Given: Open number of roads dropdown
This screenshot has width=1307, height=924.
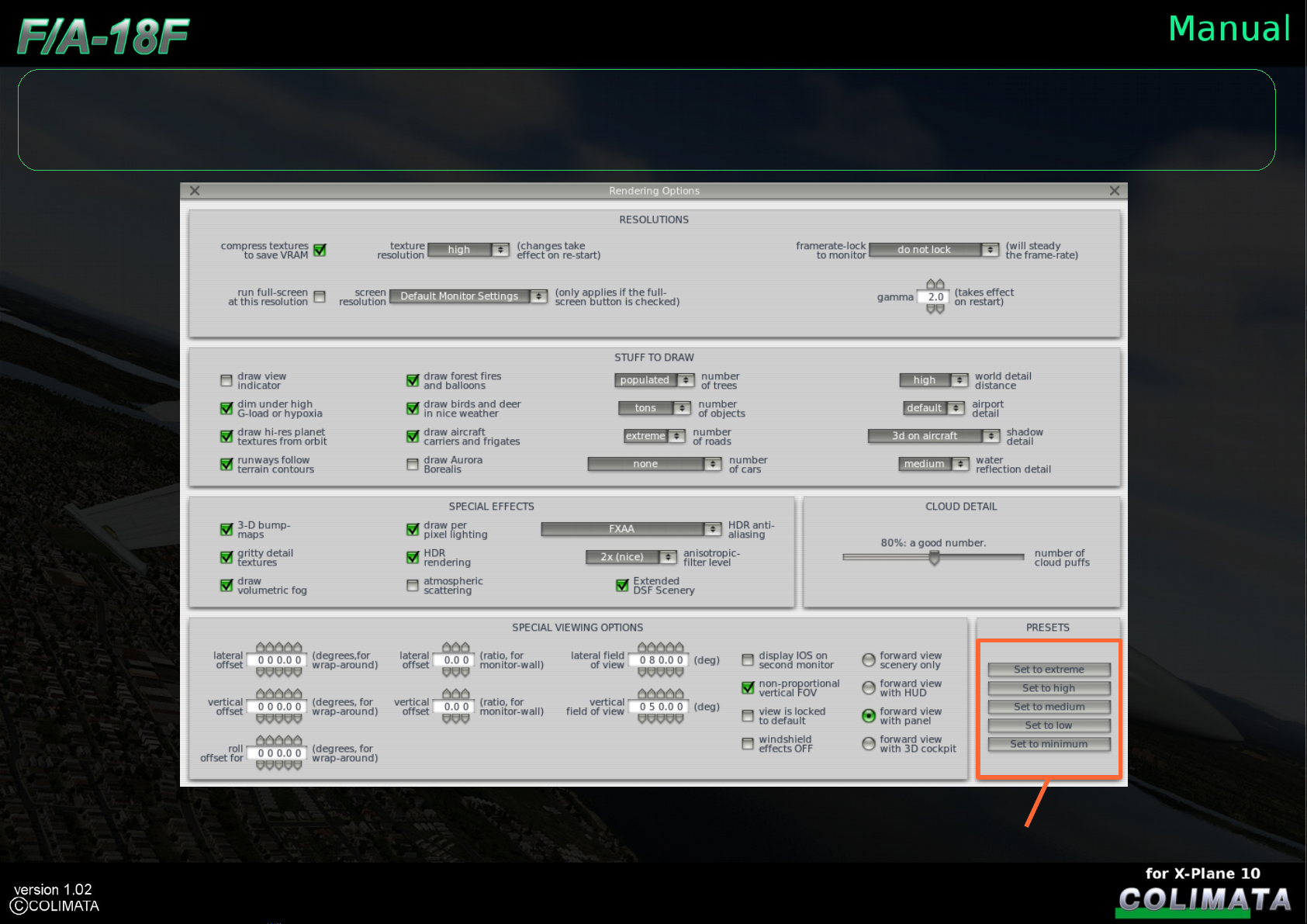Looking at the screenshot, I should click(655, 436).
